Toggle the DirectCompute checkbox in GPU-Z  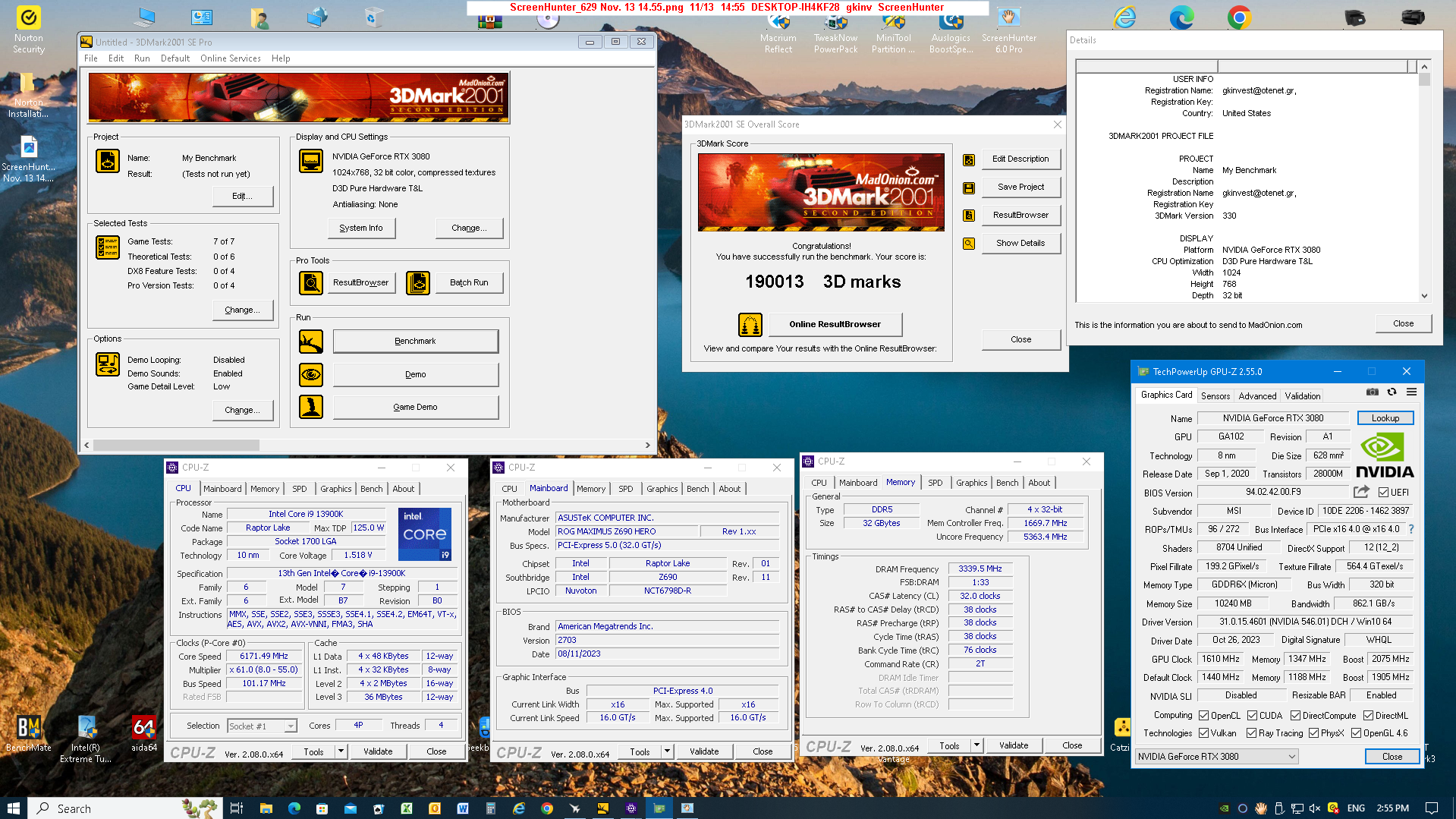tap(1295, 716)
